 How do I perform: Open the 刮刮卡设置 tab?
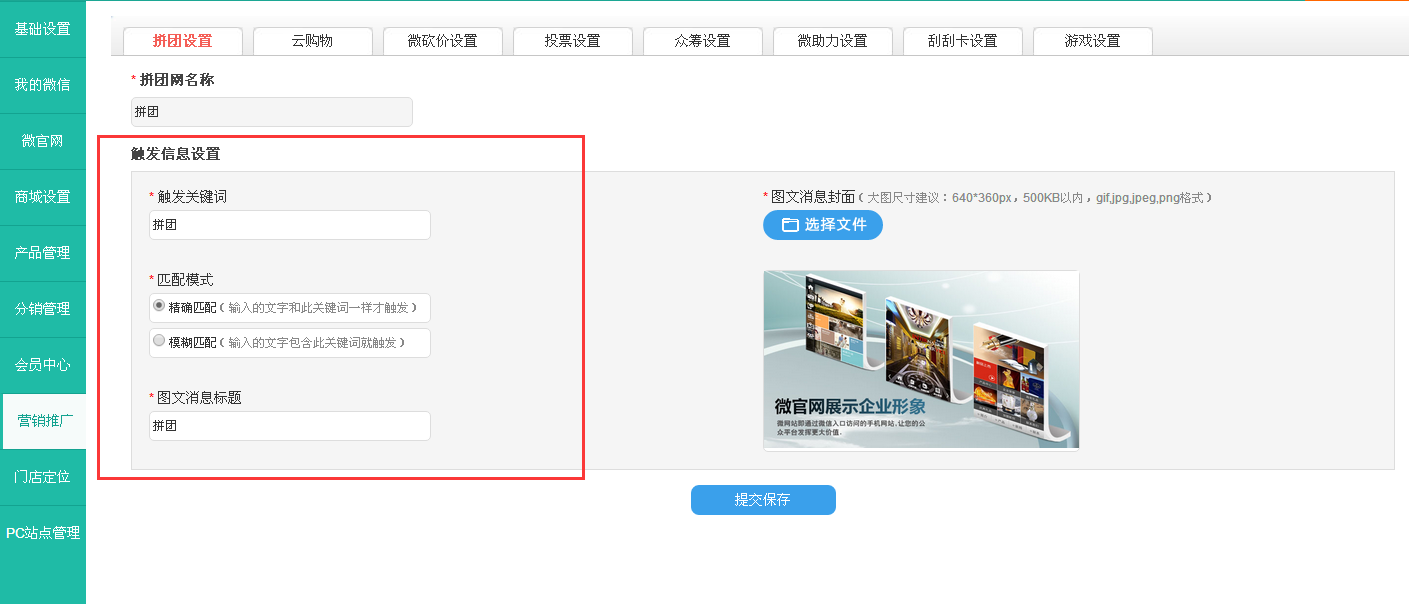click(962, 41)
